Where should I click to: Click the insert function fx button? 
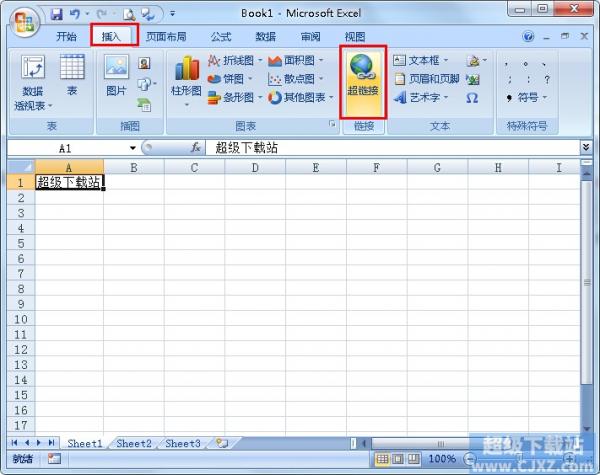click(x=196, y=148)
